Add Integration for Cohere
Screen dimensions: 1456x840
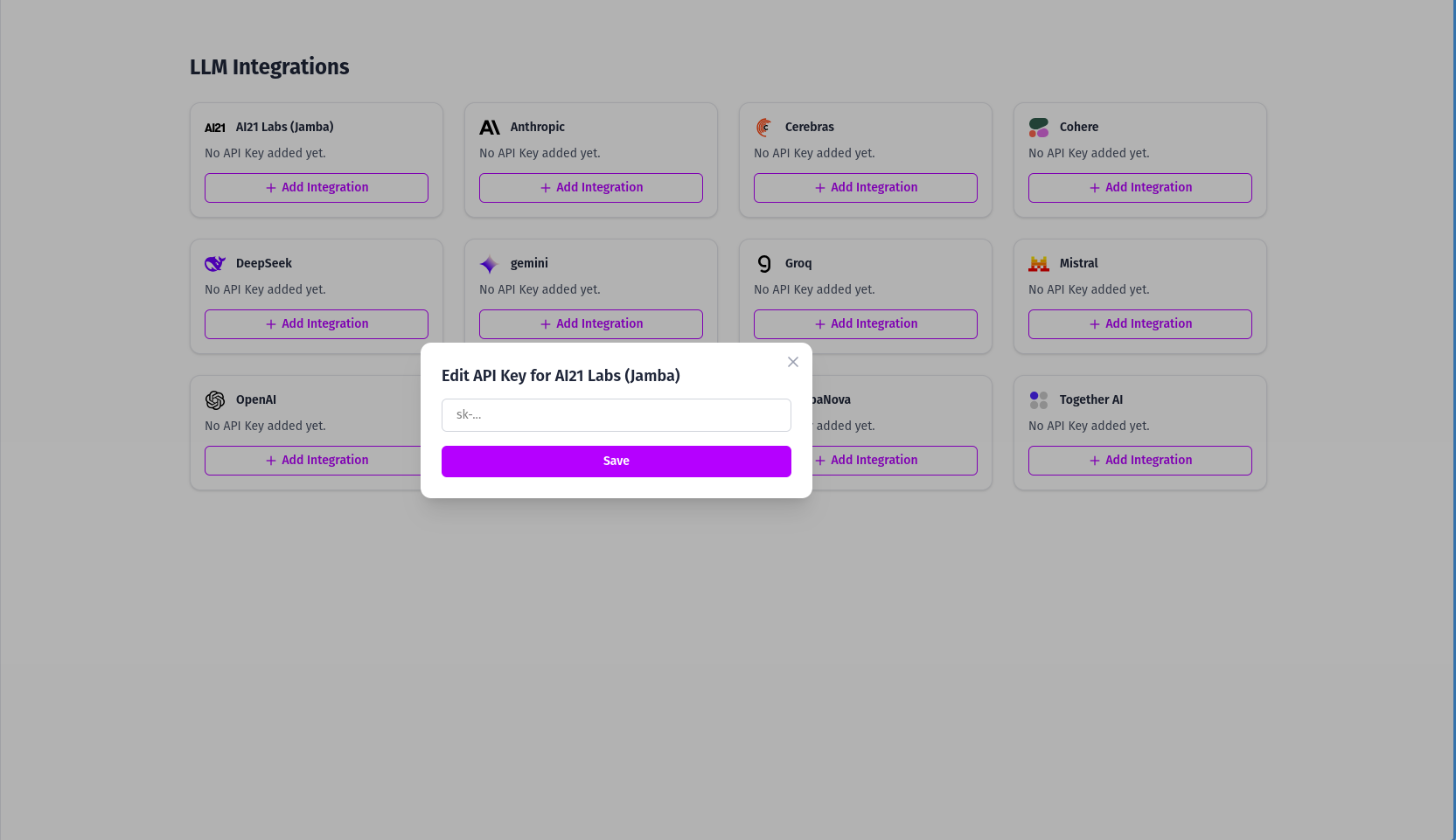(x=1139, y=187)
